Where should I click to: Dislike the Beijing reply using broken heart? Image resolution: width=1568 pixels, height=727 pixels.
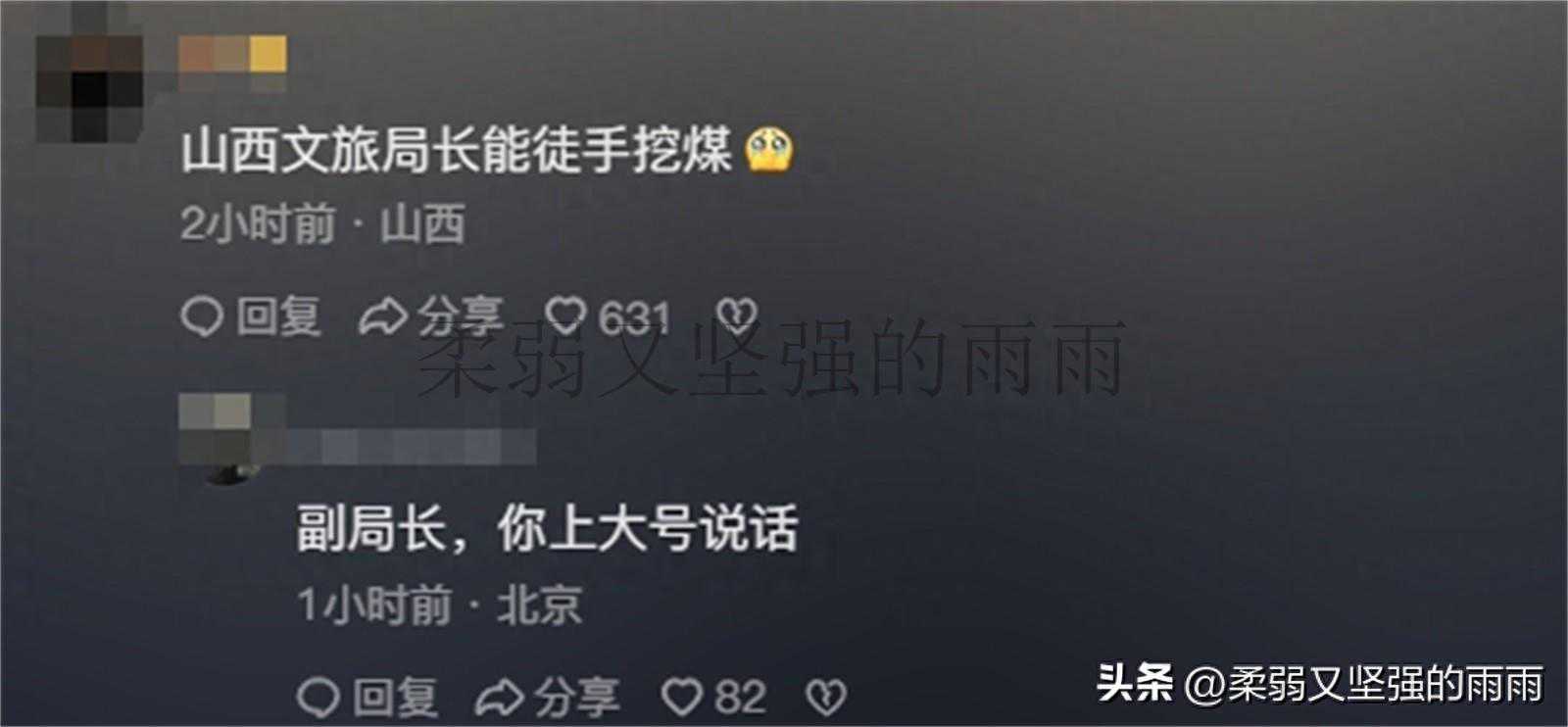tap(825, 698)
